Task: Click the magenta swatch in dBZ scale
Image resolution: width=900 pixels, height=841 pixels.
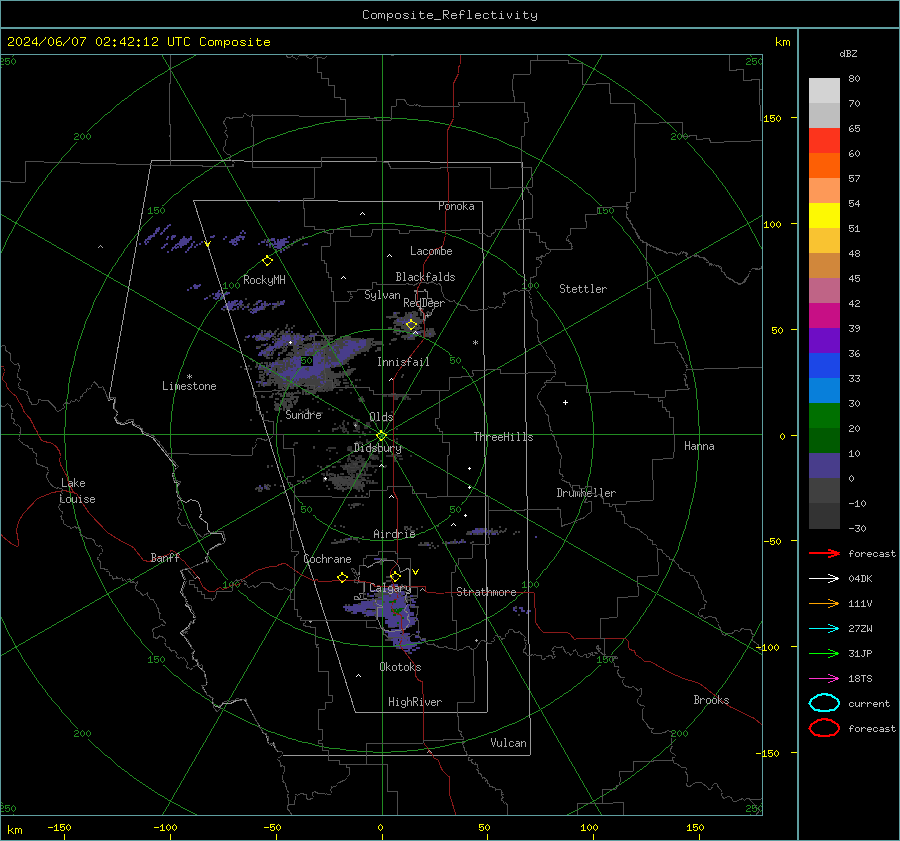Action: [824, 316]
